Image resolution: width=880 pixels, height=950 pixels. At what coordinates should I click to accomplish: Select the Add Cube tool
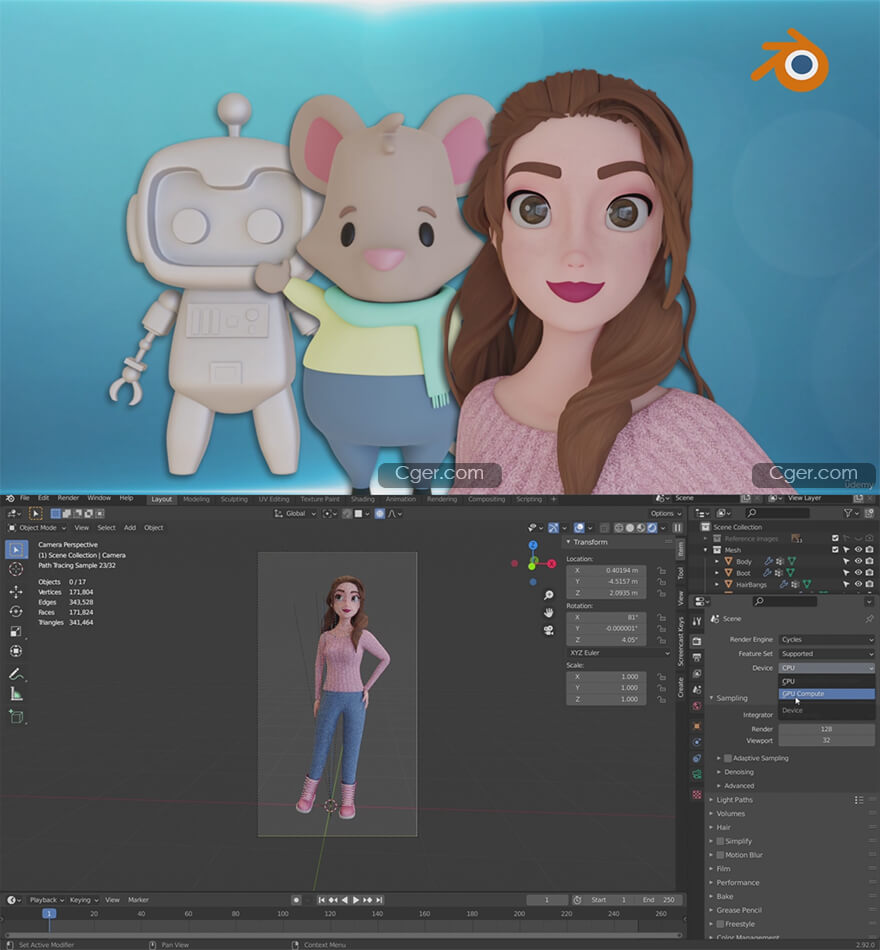pos(16,717)
